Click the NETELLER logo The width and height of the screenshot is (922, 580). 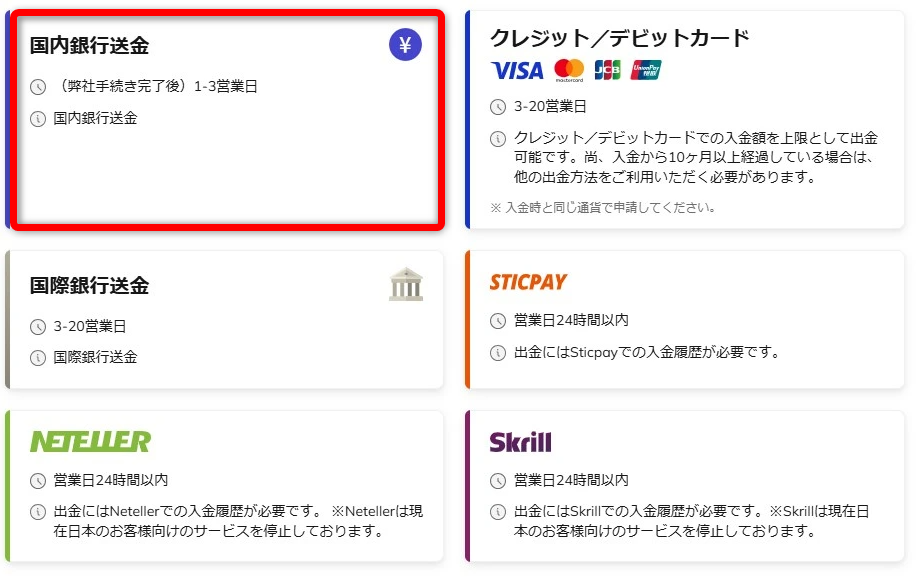(90, 442)
